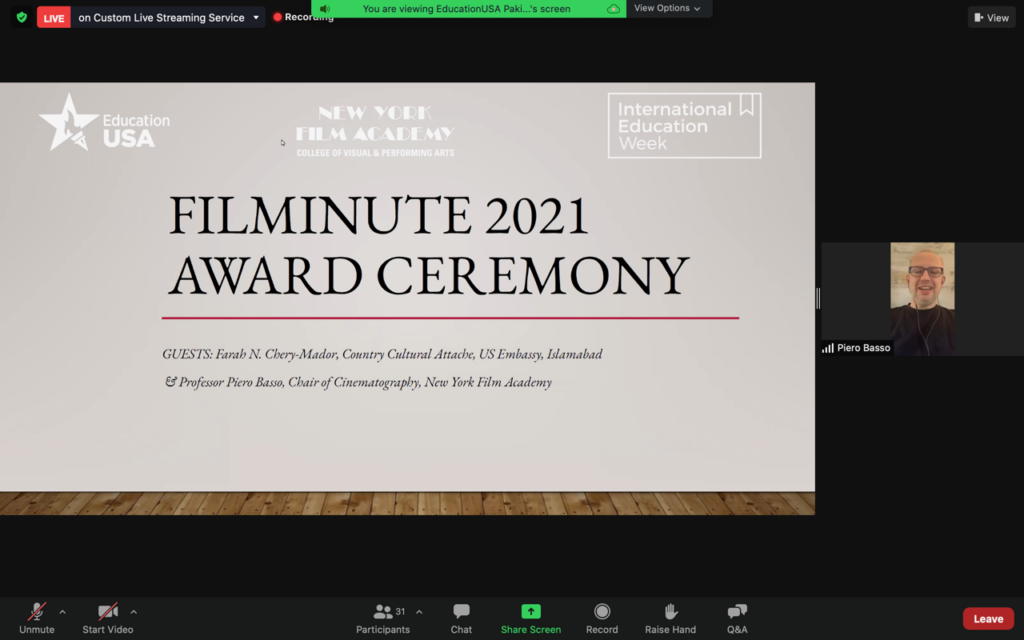Click the red LIVE indicator badge

[54, 18]
